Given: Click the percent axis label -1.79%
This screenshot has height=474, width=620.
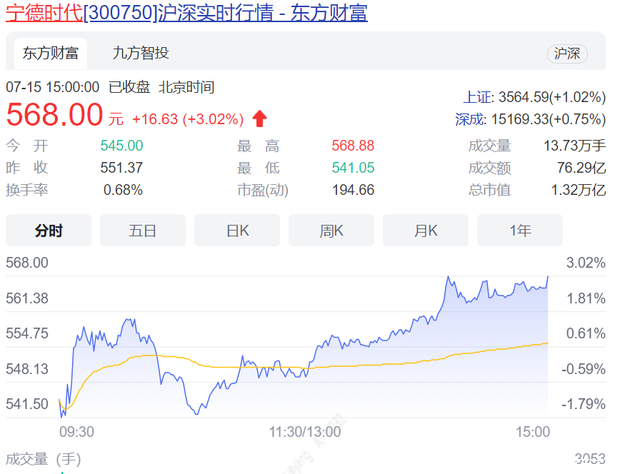Looking at the screenshot, I should pyautogui.click(x=584, y=404).
